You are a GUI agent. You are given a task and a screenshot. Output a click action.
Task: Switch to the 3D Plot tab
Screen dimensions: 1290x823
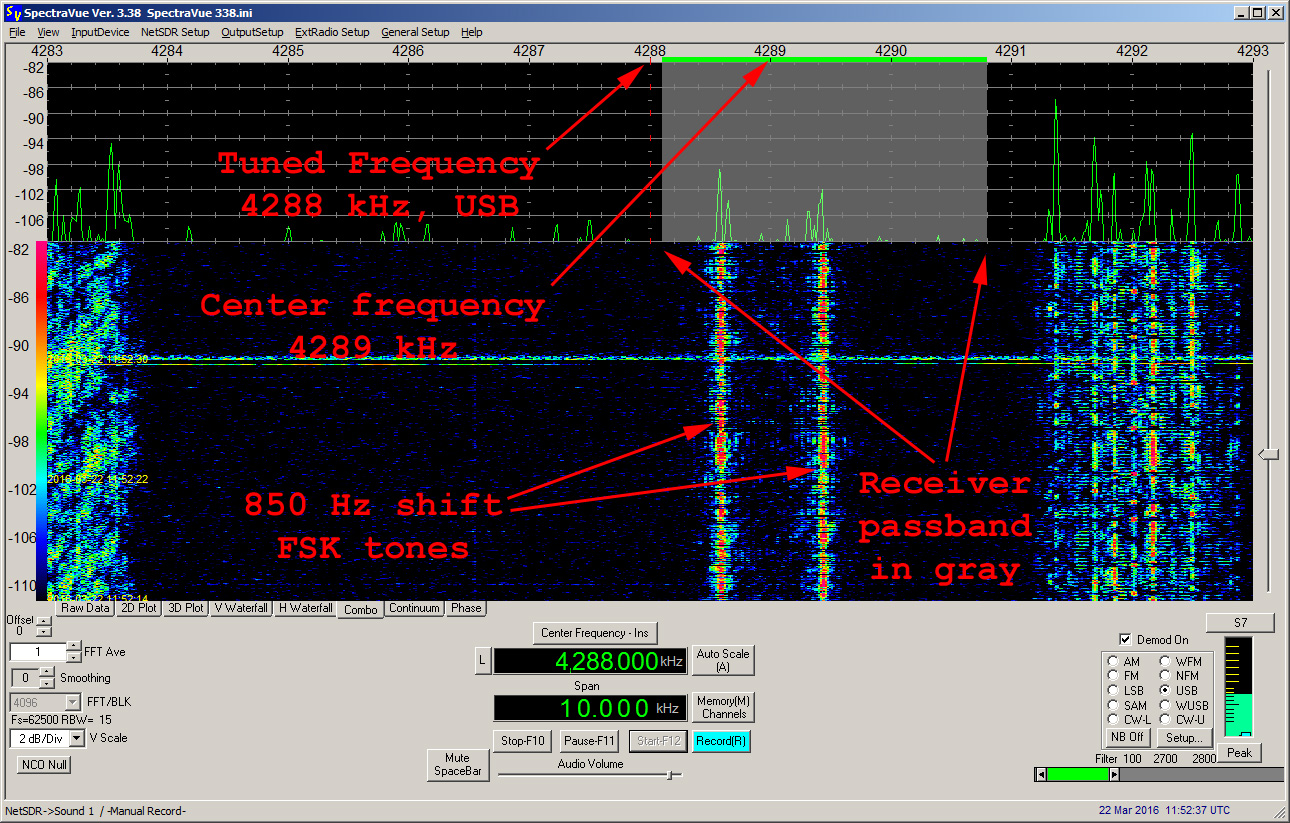(x=185, y=608)
